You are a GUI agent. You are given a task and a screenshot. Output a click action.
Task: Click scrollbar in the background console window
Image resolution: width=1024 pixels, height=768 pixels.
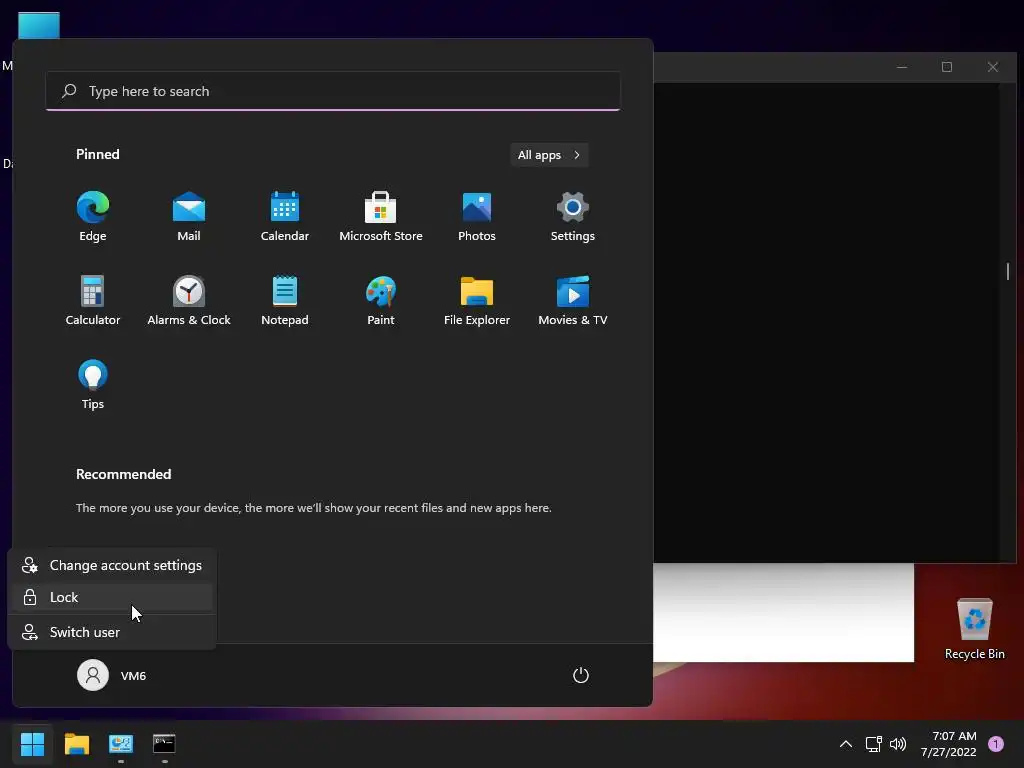point(1008,271)
